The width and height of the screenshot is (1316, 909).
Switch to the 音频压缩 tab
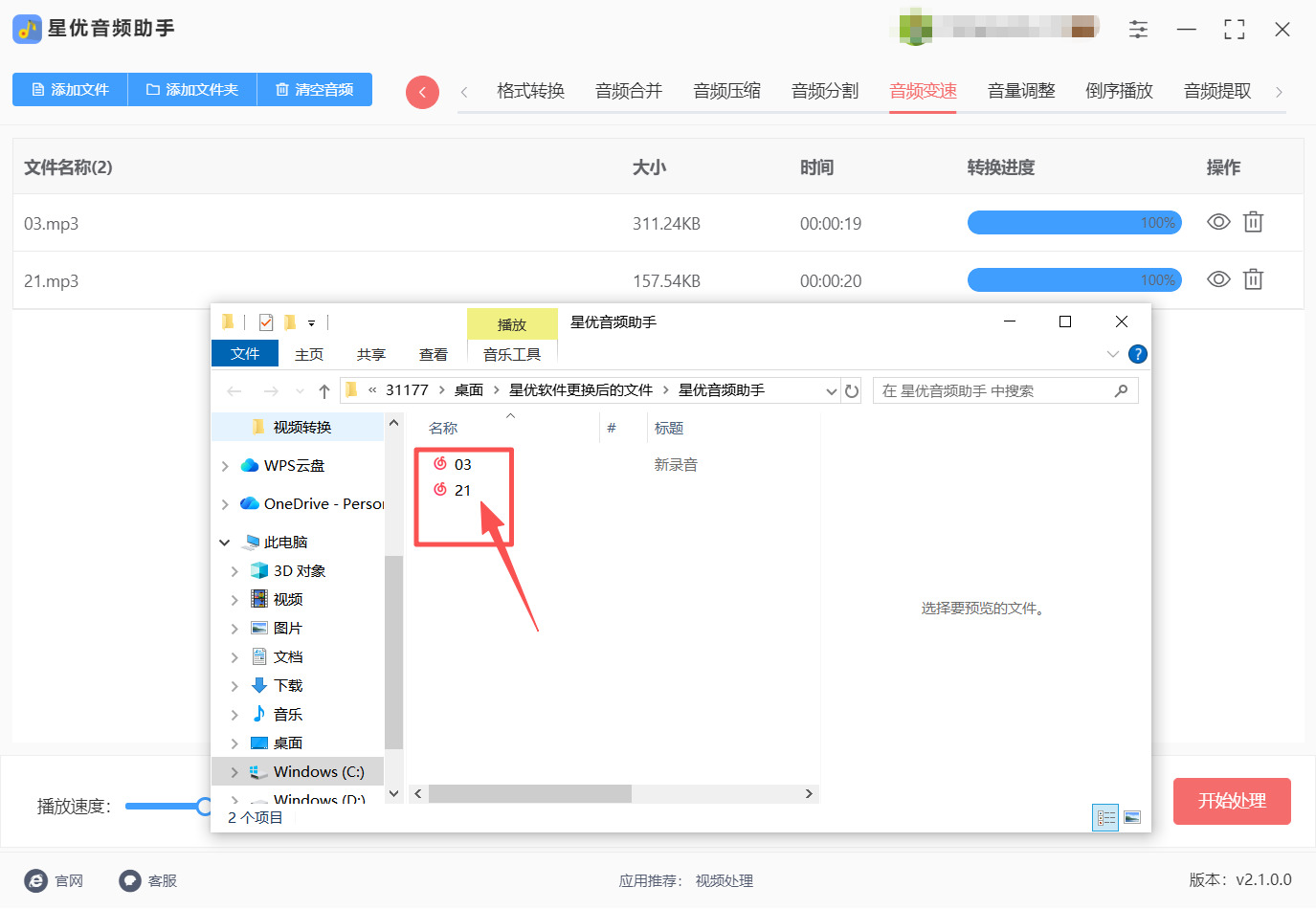point(727,91)
